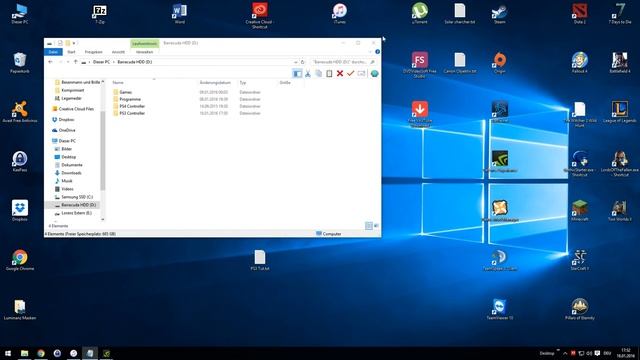This screenshot has width=640, height=360.
Task: Open Google Chrome desktop shortcut
Action: pyautogui.click(x=20, y=260)
